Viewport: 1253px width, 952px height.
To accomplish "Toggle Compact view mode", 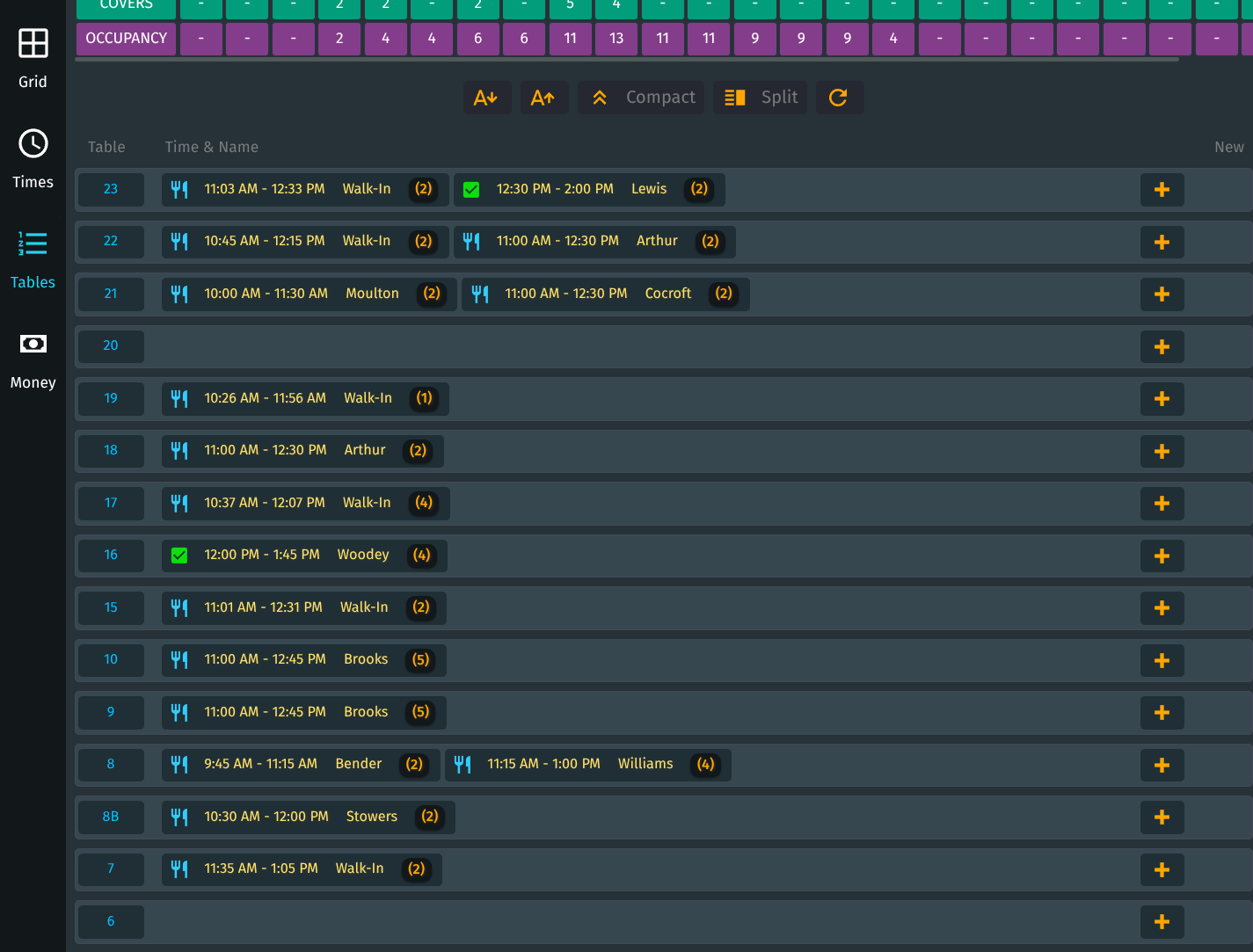I will [641, 98].
